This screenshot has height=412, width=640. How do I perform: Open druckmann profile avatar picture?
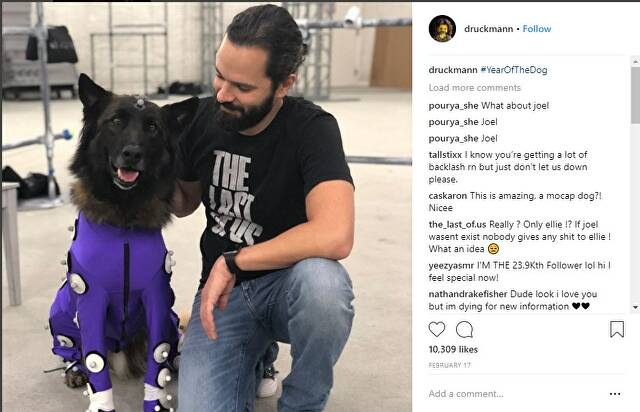click(442, 29)
